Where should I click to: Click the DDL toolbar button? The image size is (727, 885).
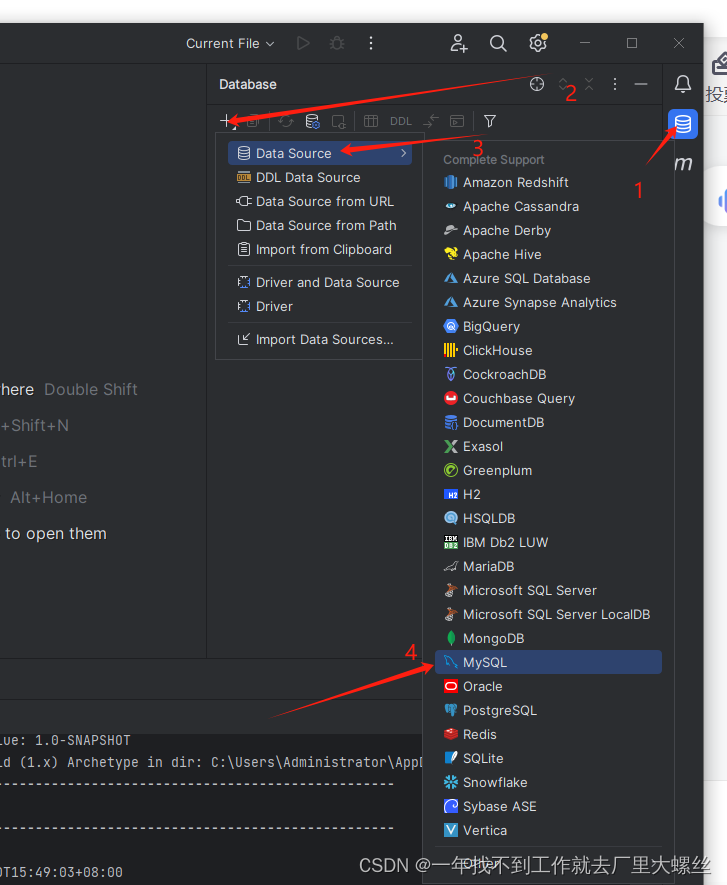pyautogui.click(x=401, y=121)
